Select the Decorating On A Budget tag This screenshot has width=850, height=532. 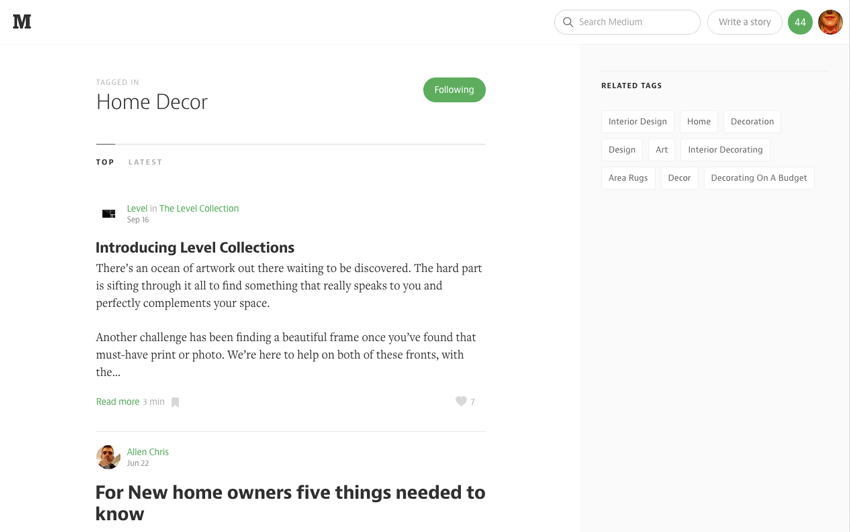point(759,178)
